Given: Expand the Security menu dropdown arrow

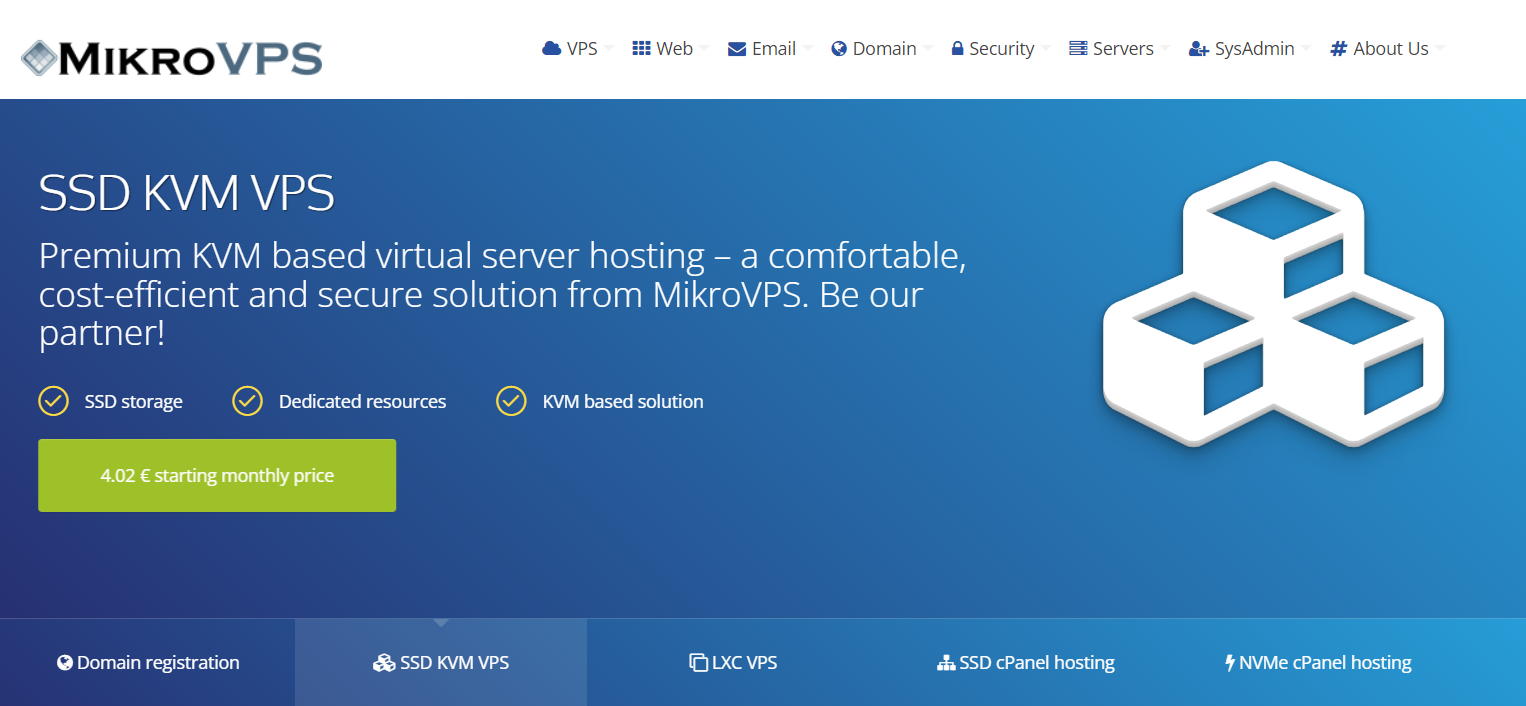Looking at the screenshot, I should [x=1046, y=48].
